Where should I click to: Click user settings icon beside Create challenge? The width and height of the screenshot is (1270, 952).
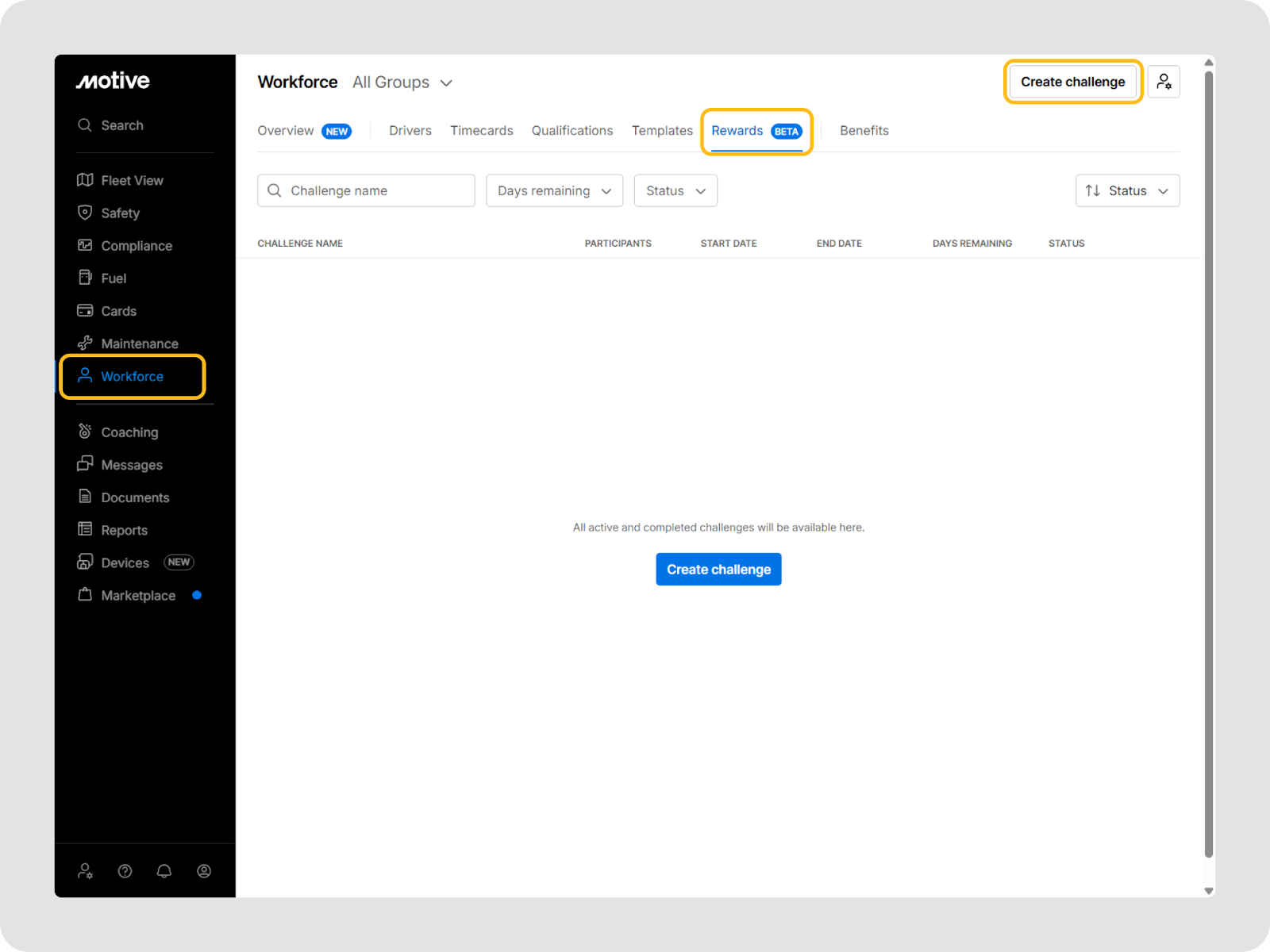pyautogui.click(x=1164, y=82)
